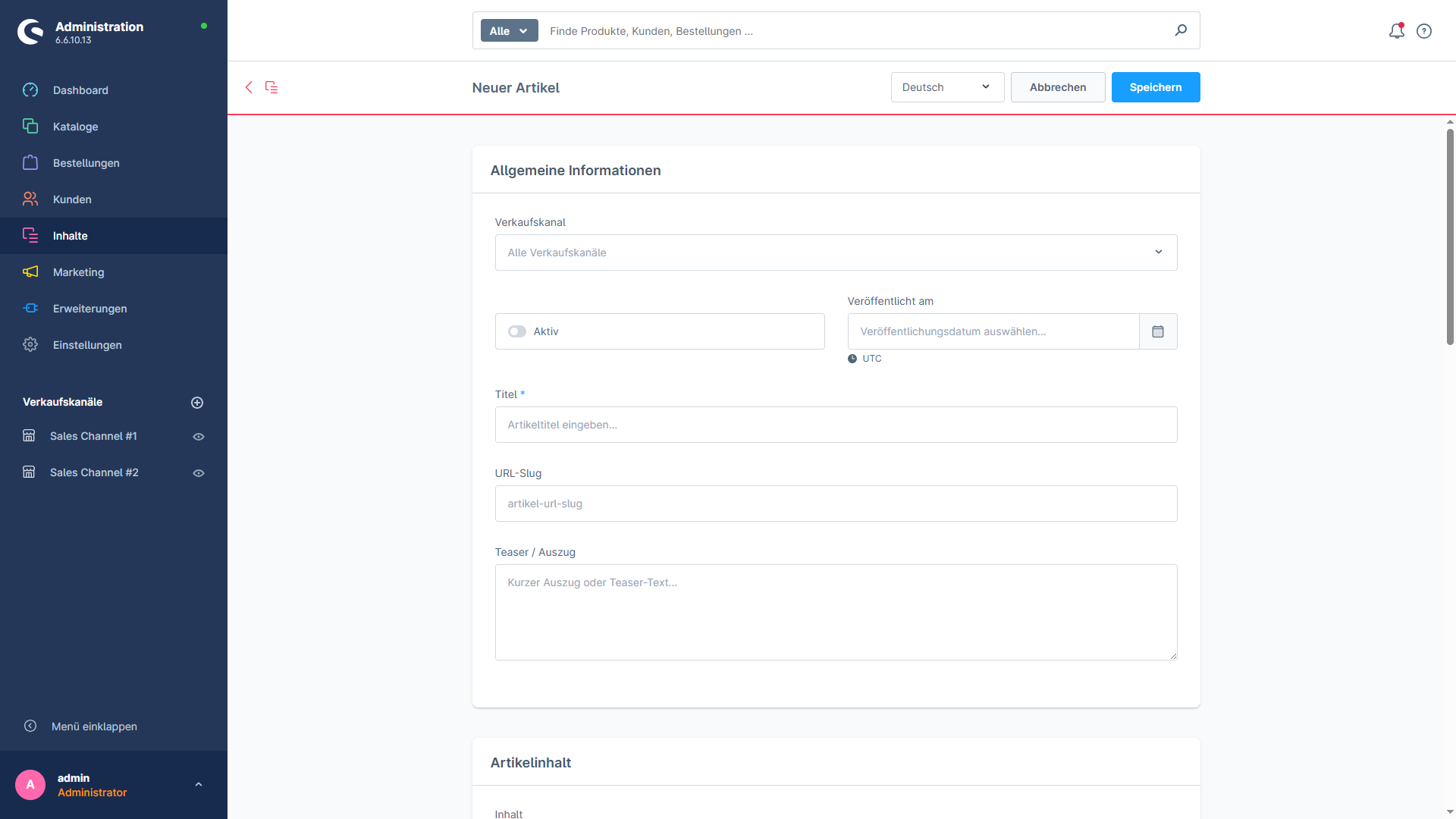Click the Erweiterungen plug icon
The height and width of the screenshot is (819, 1456).
pos(30,309)
